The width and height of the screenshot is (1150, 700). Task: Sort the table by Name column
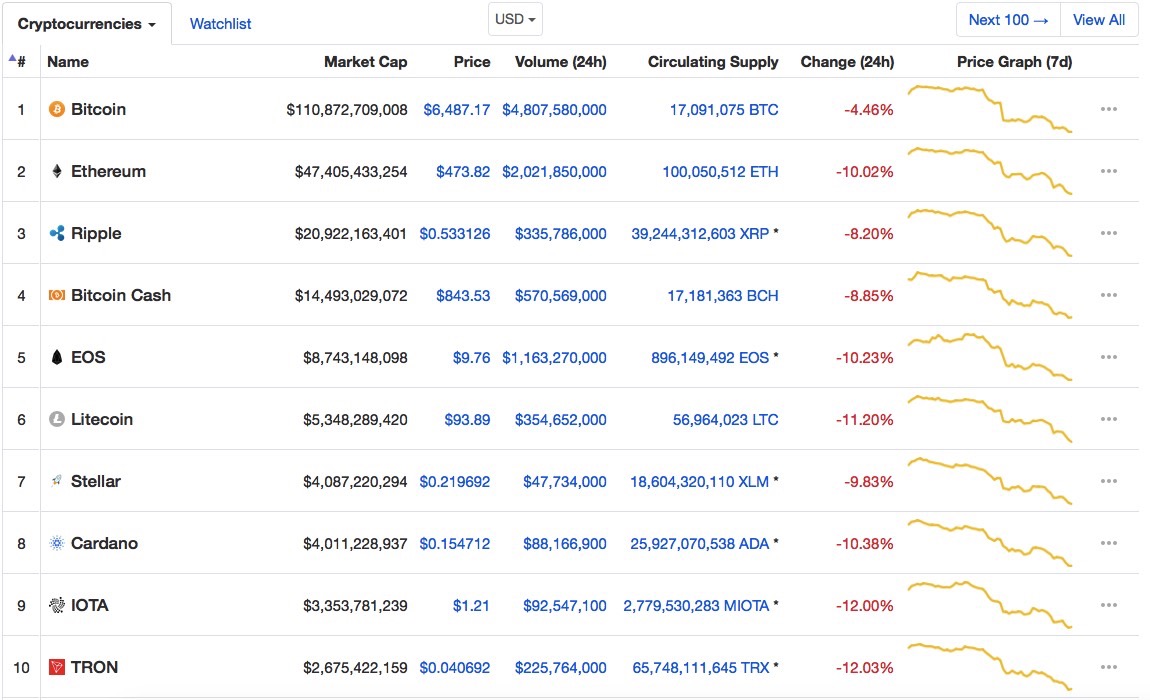tap(67, 62)
